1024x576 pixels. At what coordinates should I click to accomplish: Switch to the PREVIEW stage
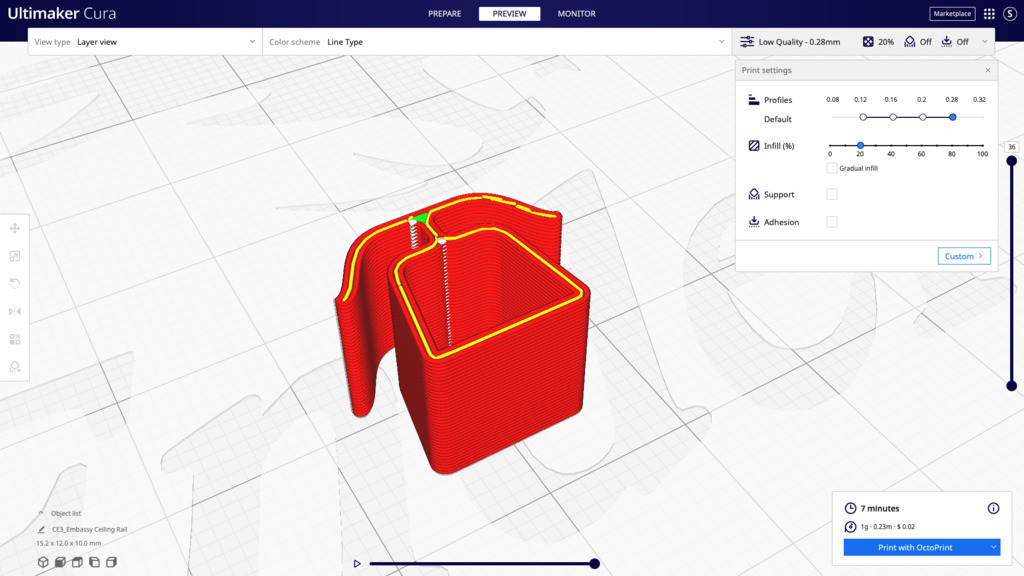(509, 14)
